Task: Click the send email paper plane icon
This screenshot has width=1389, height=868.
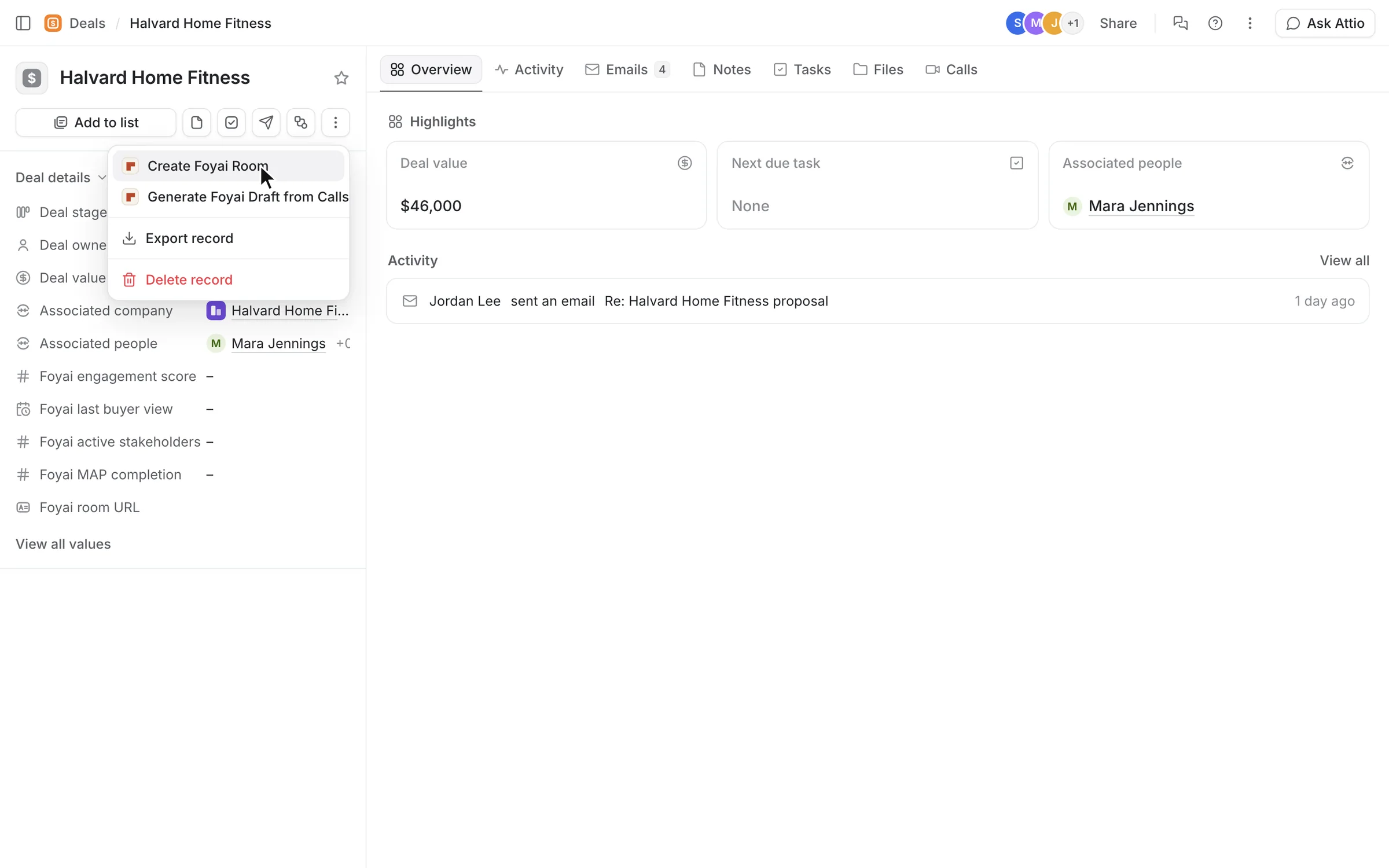Action: click(x=266, y=123)
